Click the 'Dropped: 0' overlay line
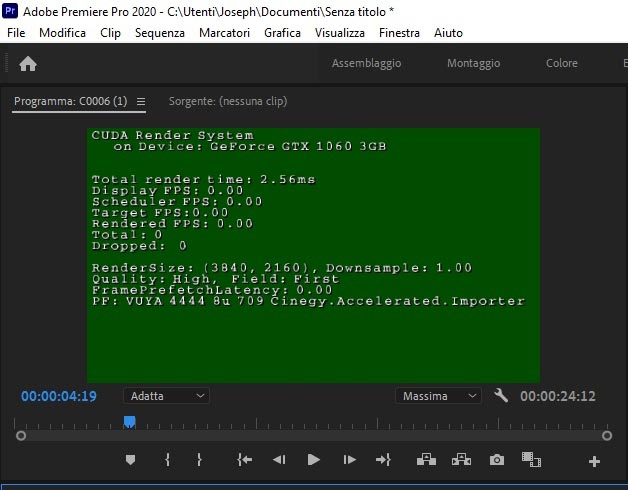This screenshot has width=628, height=490. click(139, 246)
